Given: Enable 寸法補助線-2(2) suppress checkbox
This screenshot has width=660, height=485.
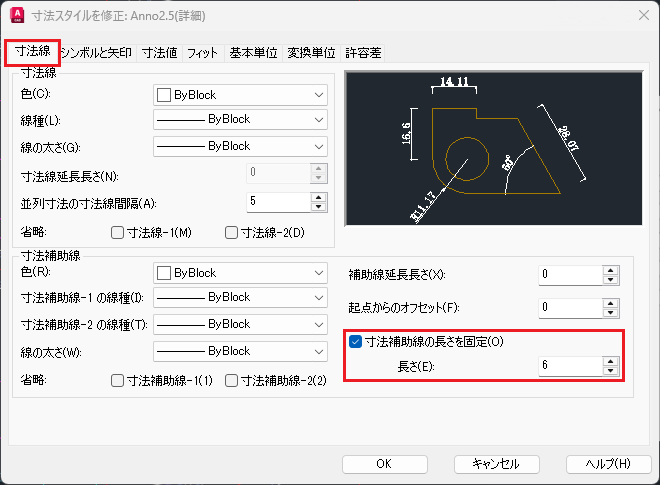Looking at the screenshot, I should click(232, 380).
